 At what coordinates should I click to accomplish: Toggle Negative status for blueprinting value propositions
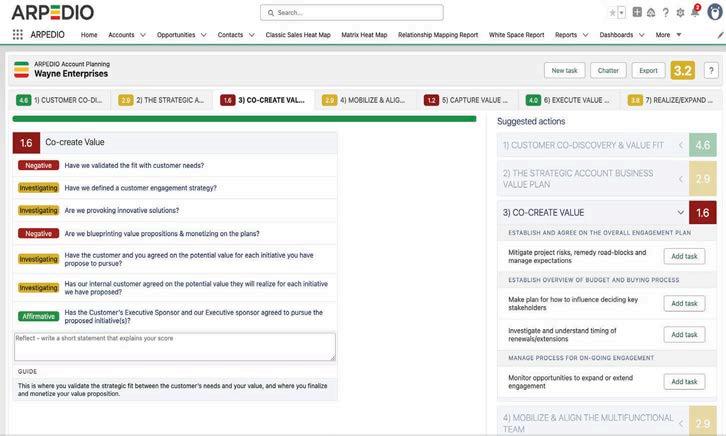pos(38,233)
